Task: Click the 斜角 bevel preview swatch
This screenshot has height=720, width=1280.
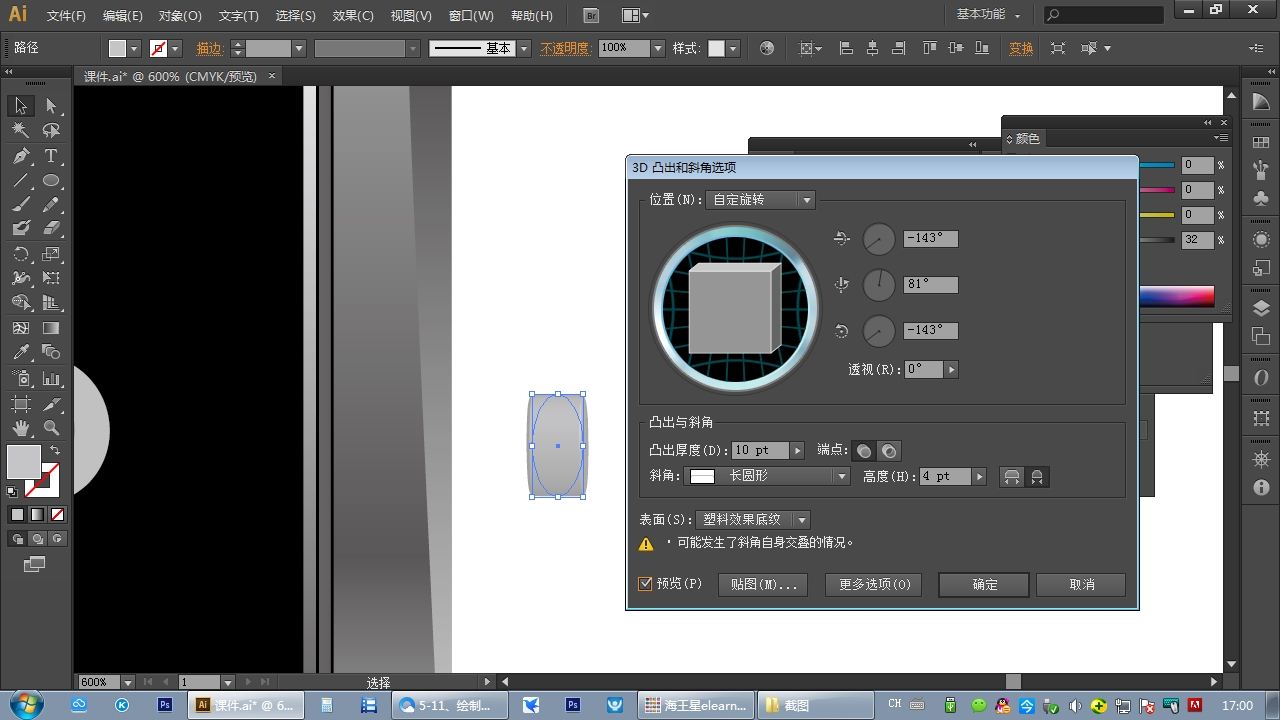Action: click(702, 477)
